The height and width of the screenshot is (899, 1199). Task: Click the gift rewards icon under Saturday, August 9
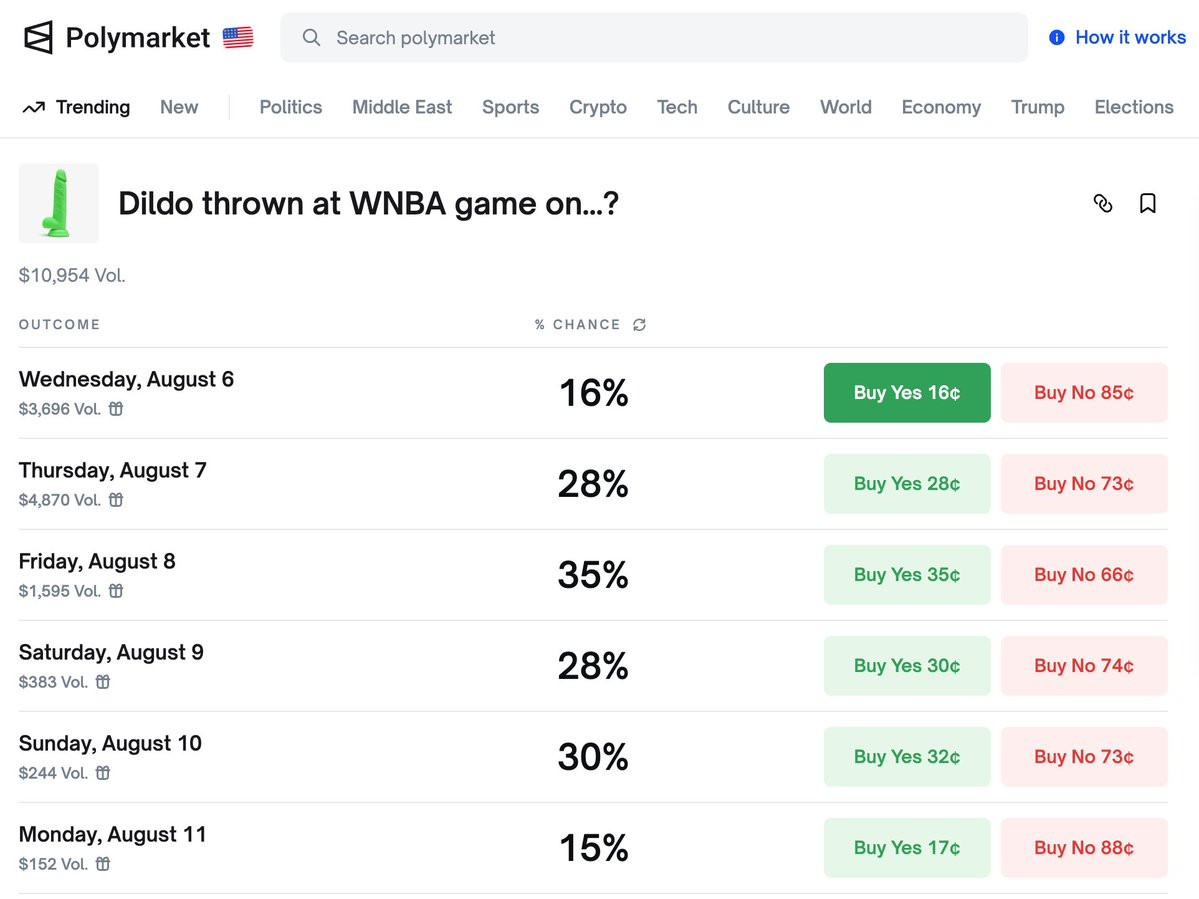pyautogui.click(x=103, y=681)
